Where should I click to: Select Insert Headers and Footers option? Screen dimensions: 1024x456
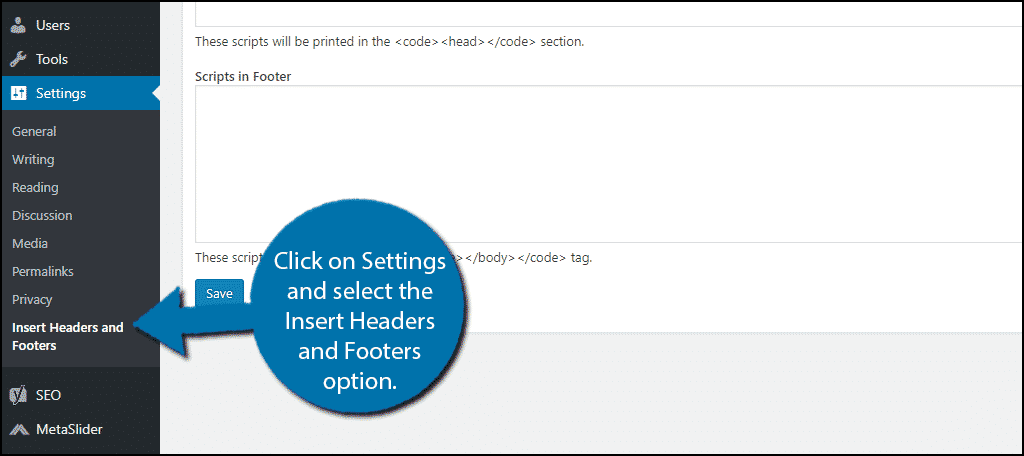coord(67,336)
